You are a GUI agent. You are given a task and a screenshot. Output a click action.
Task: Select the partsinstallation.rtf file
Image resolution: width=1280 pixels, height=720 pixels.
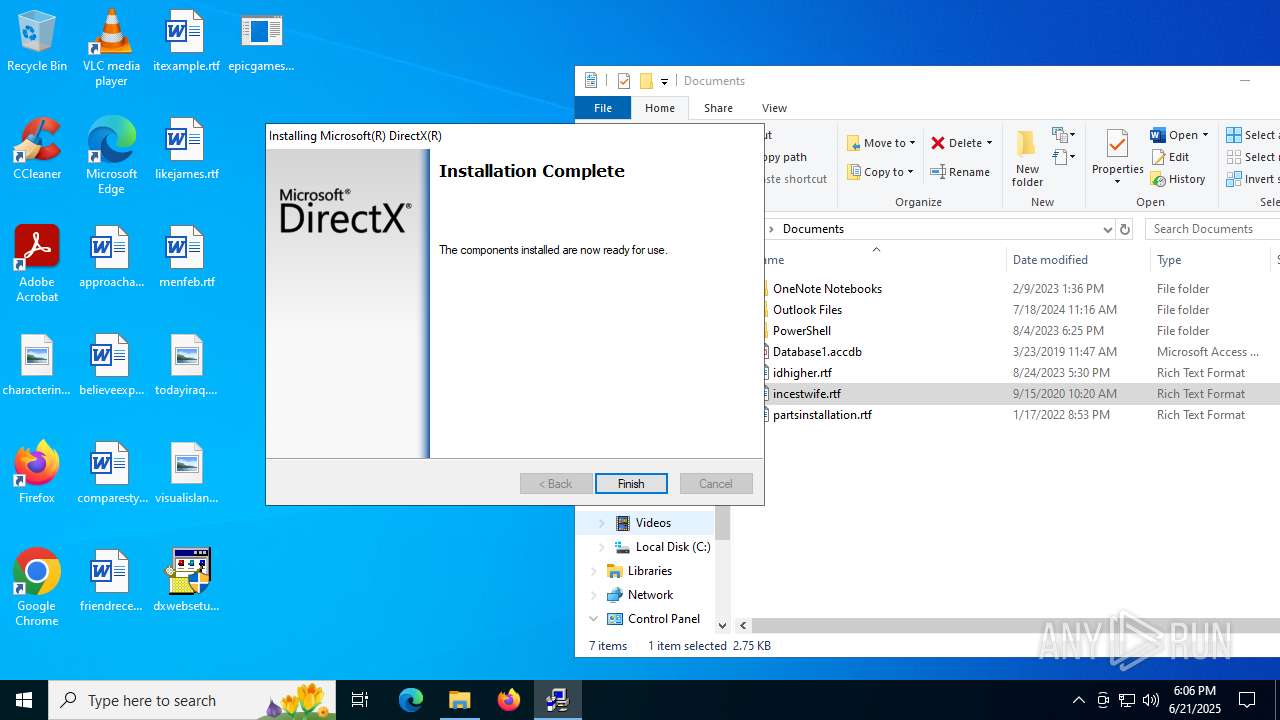[x=822, y=415]
